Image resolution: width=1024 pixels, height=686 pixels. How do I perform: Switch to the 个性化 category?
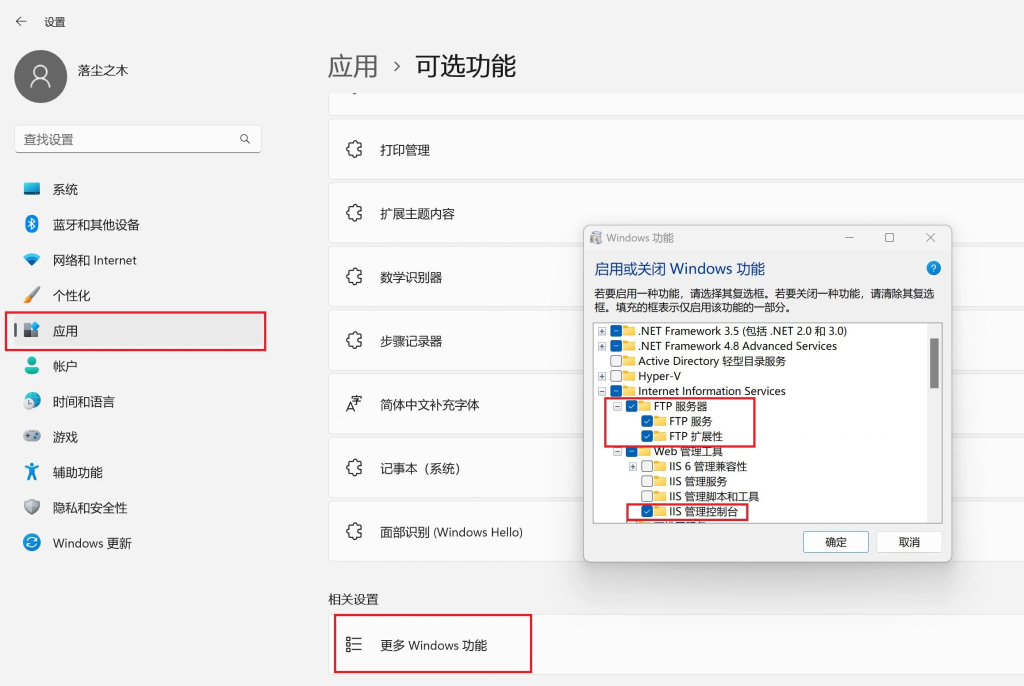(138, 295)
